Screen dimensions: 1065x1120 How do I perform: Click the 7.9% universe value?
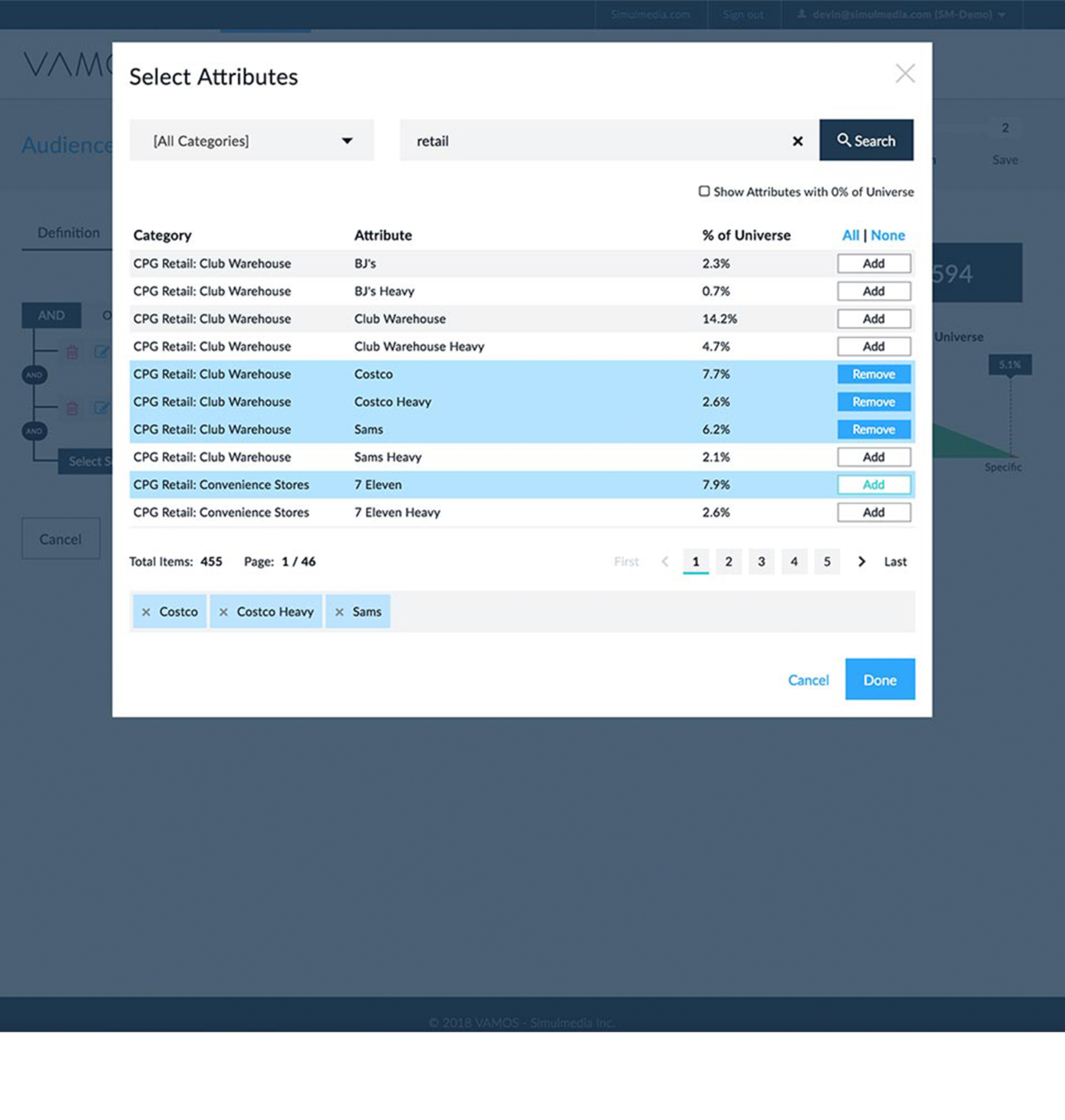(x=716, y=484)
